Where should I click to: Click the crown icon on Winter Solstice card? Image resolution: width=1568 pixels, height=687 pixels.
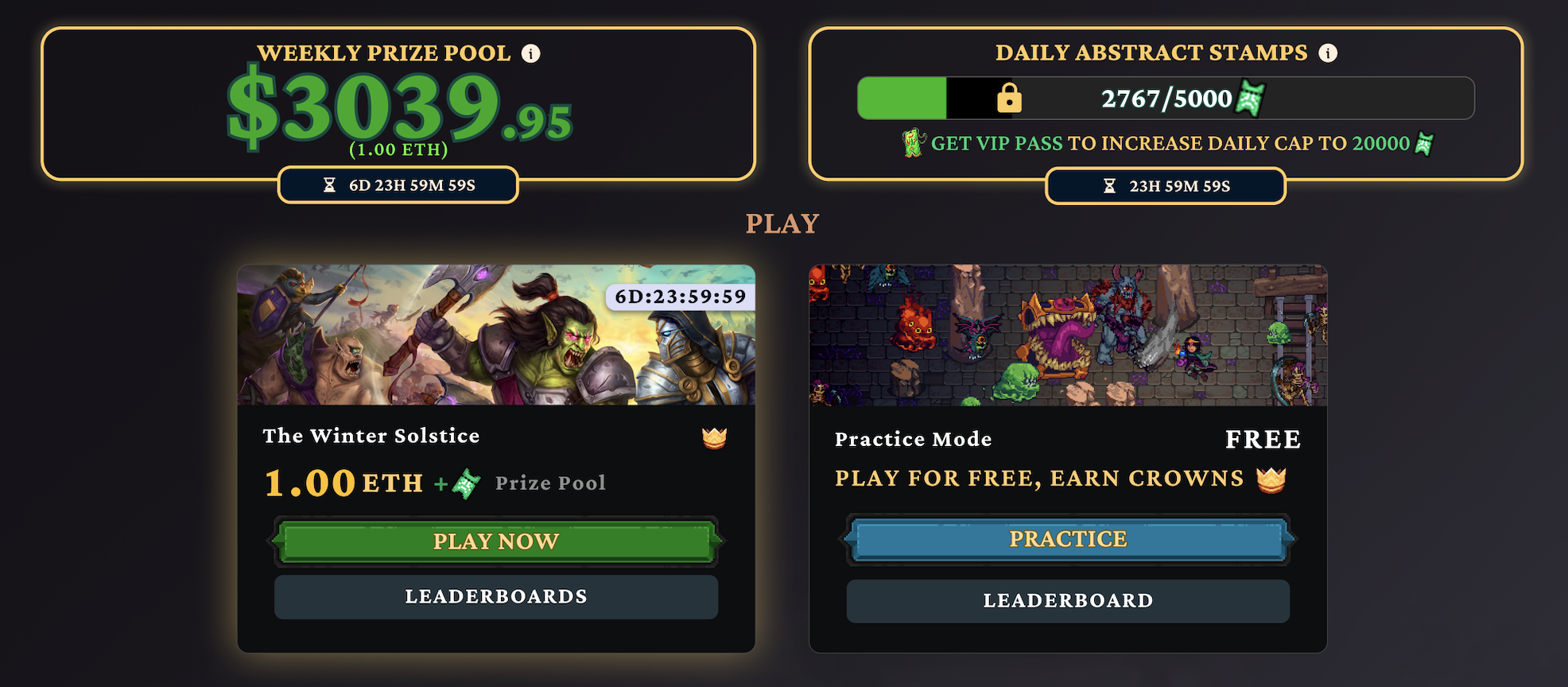[714, 437]
